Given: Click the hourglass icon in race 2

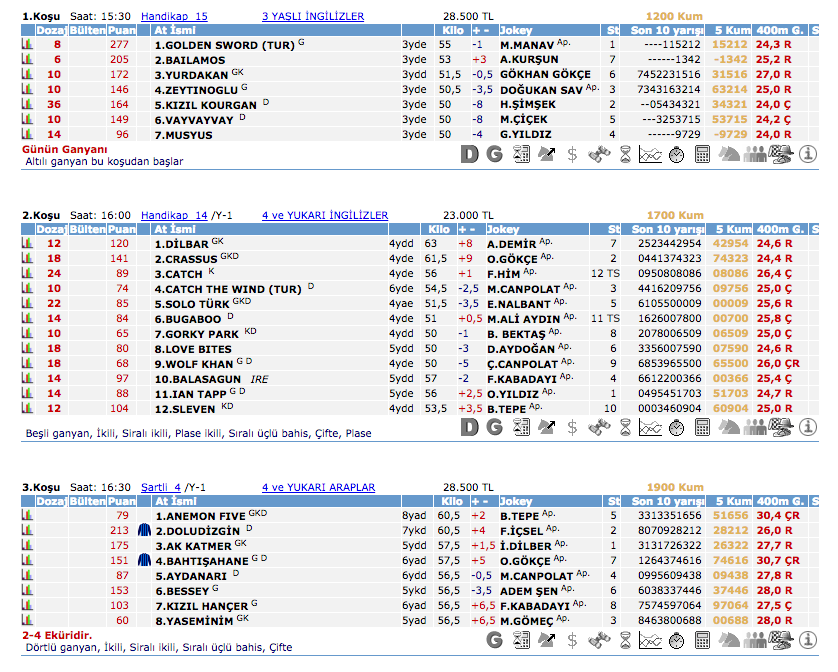Looking at the screenshot, I should click(624, 427).
